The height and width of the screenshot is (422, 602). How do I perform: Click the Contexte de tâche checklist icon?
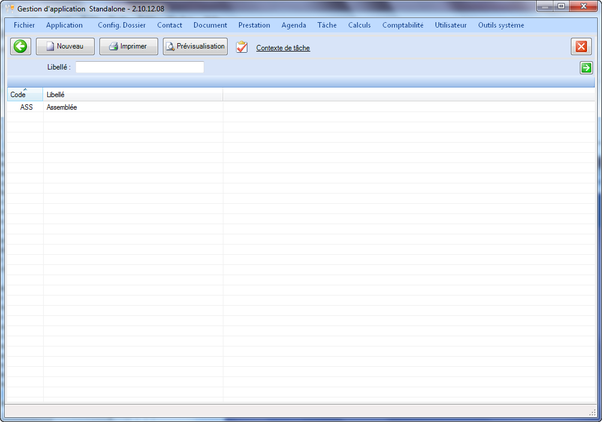click(x=242, y=47)
